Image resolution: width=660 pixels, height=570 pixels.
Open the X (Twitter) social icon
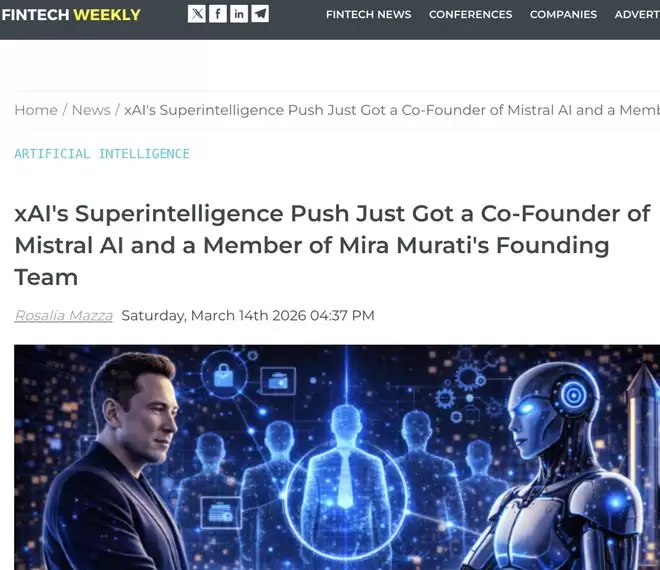coord(197,14)
